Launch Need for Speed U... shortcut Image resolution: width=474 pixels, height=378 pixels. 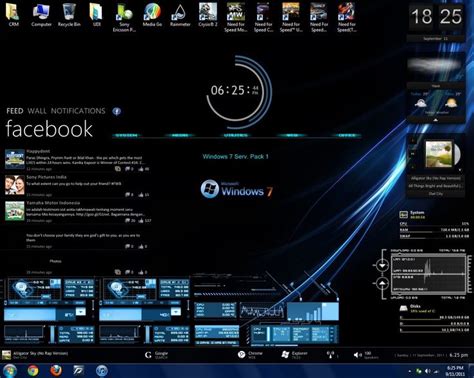(291, 17)
